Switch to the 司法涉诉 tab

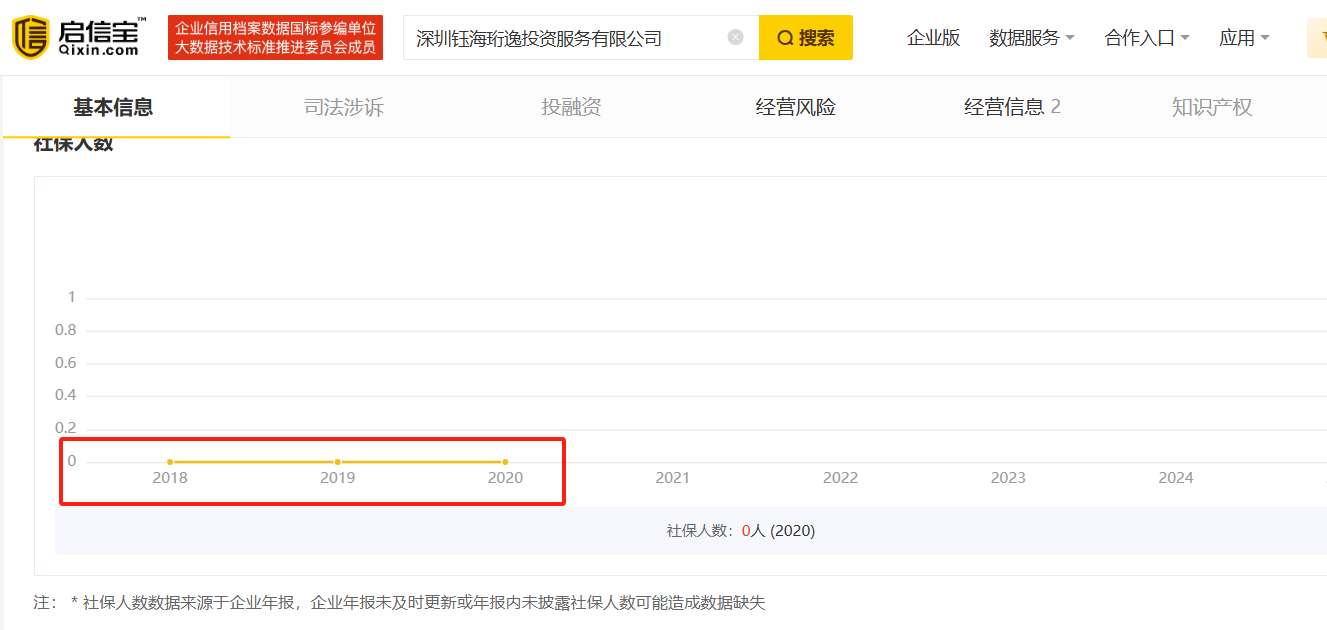pos(344,107)
